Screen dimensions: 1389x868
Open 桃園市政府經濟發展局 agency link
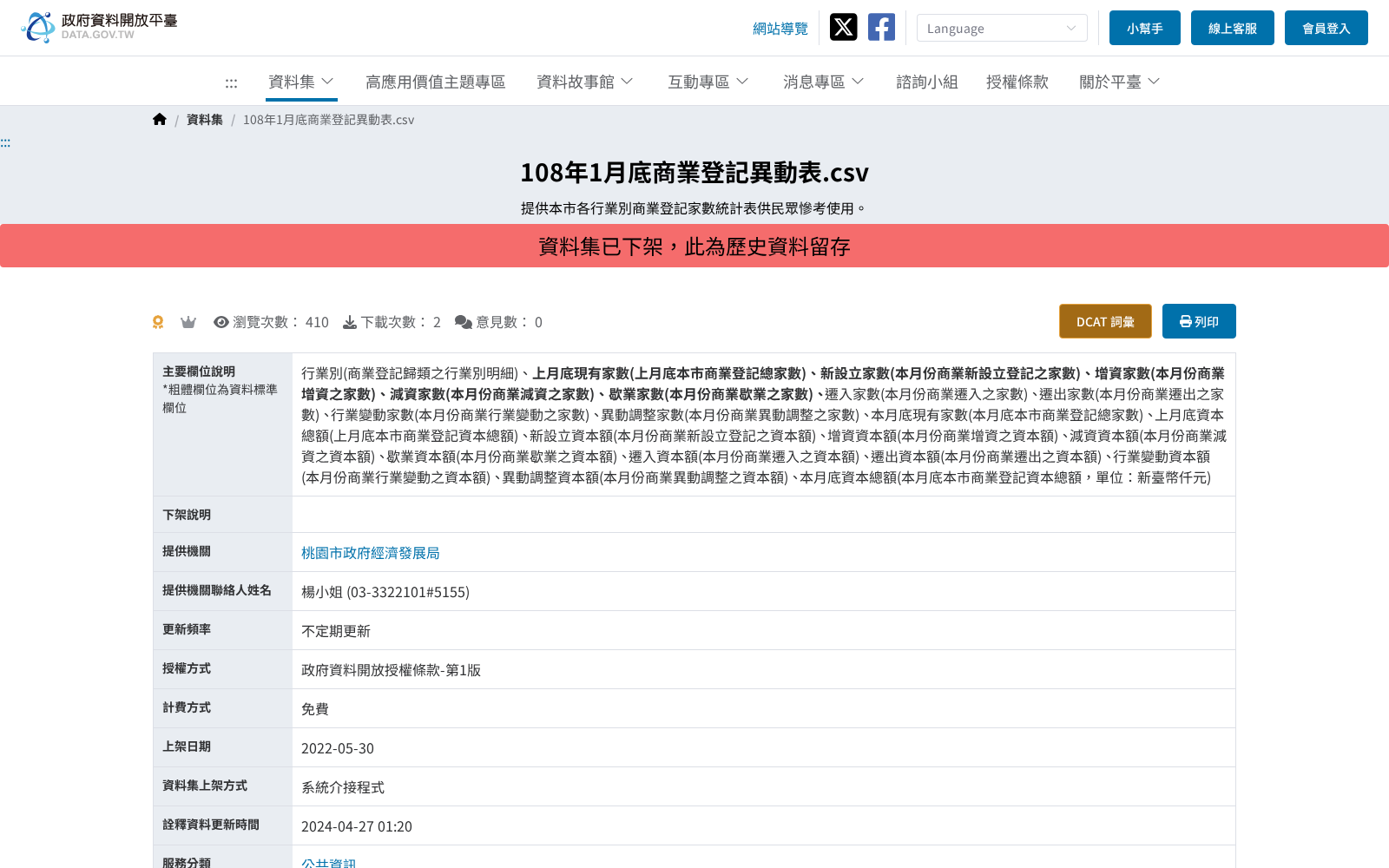click(371, 553)
